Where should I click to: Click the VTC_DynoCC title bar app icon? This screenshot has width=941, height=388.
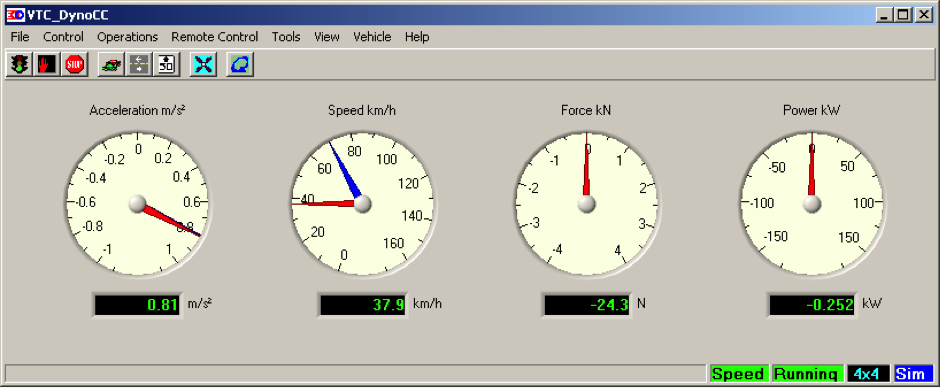[x=15, y=15]
